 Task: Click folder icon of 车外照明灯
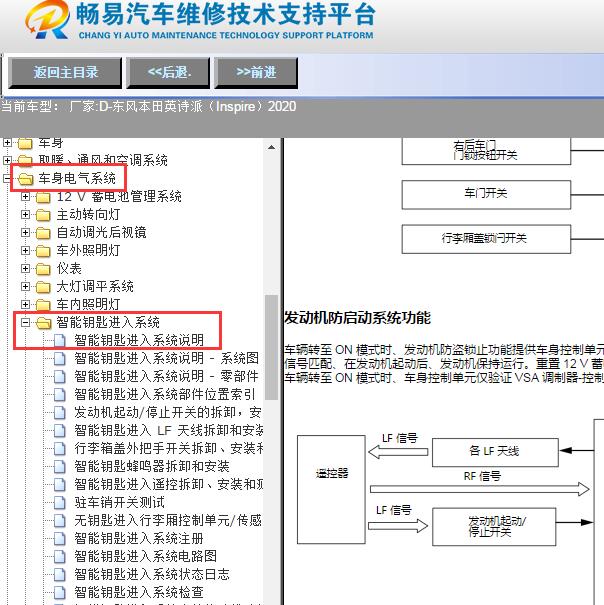coord(43,251)
